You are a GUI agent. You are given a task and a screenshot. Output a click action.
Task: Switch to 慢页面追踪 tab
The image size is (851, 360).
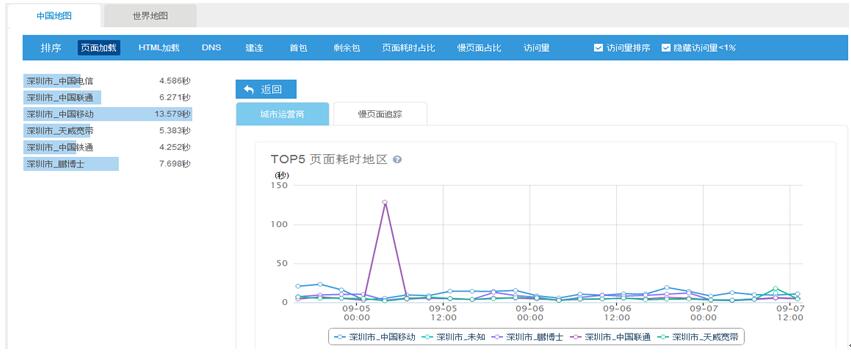(380, 114)
